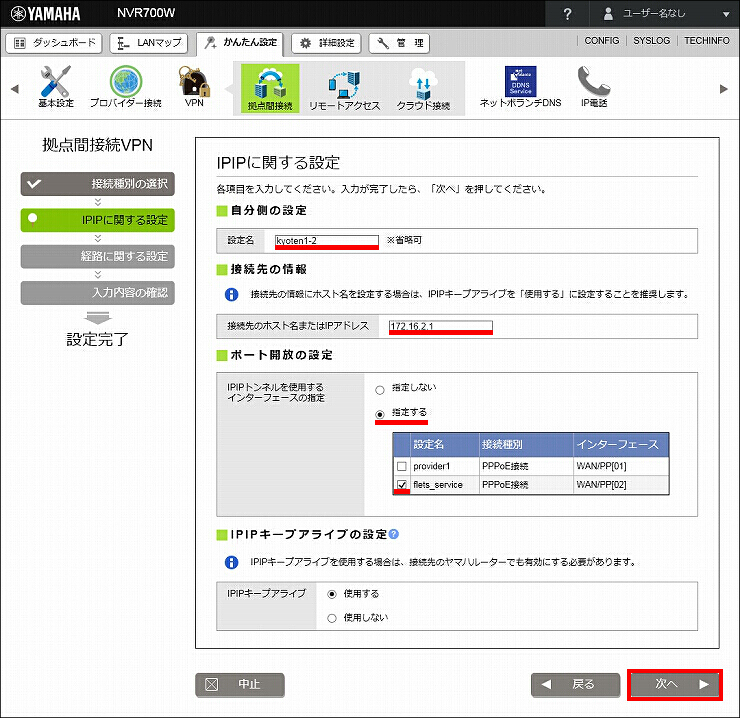This screenshot has width=740, height=718.
Task: Open the リモートアクセス icon
Action: click(345, 90)
